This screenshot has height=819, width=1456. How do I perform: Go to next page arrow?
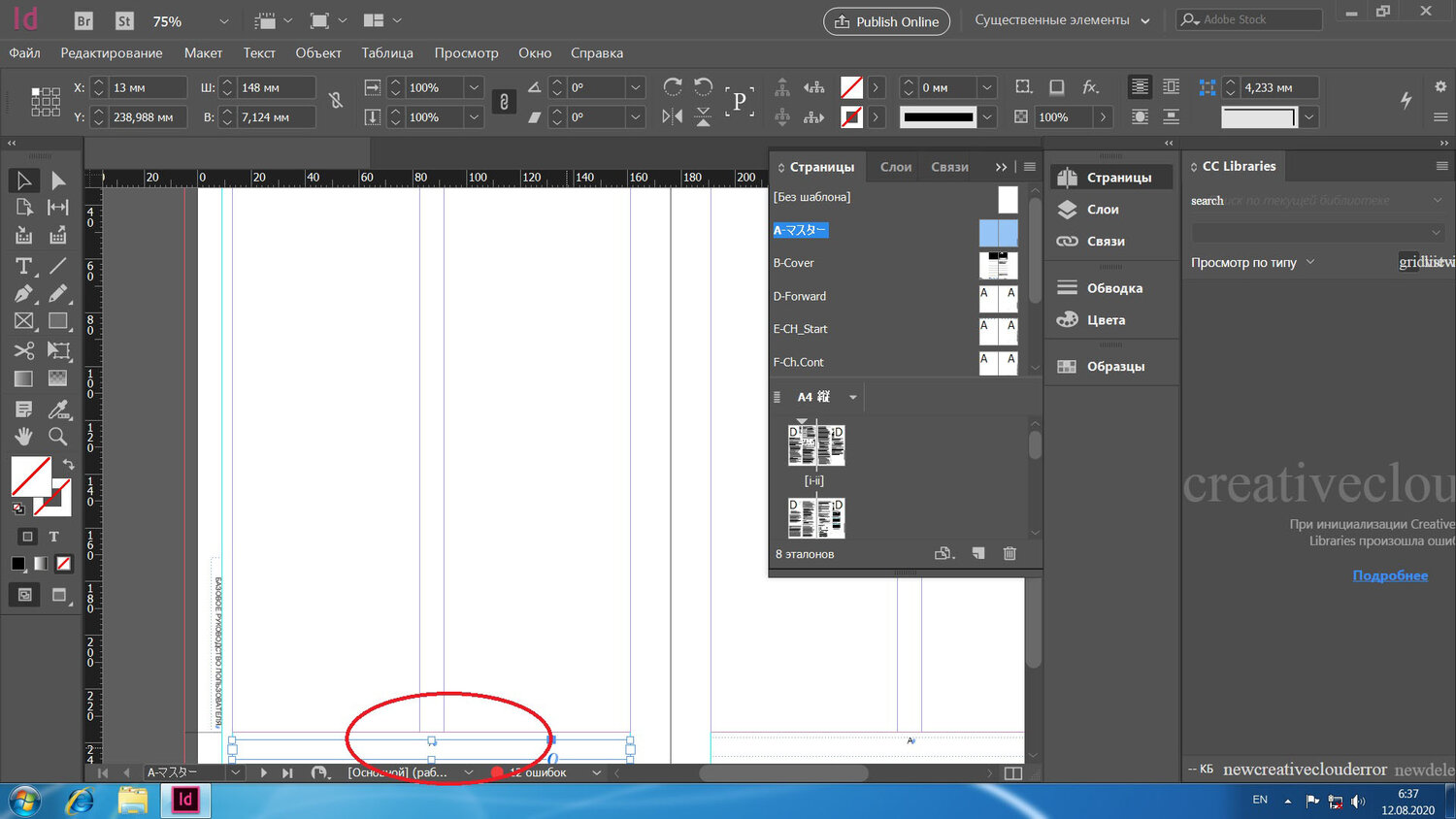(263, 772)
